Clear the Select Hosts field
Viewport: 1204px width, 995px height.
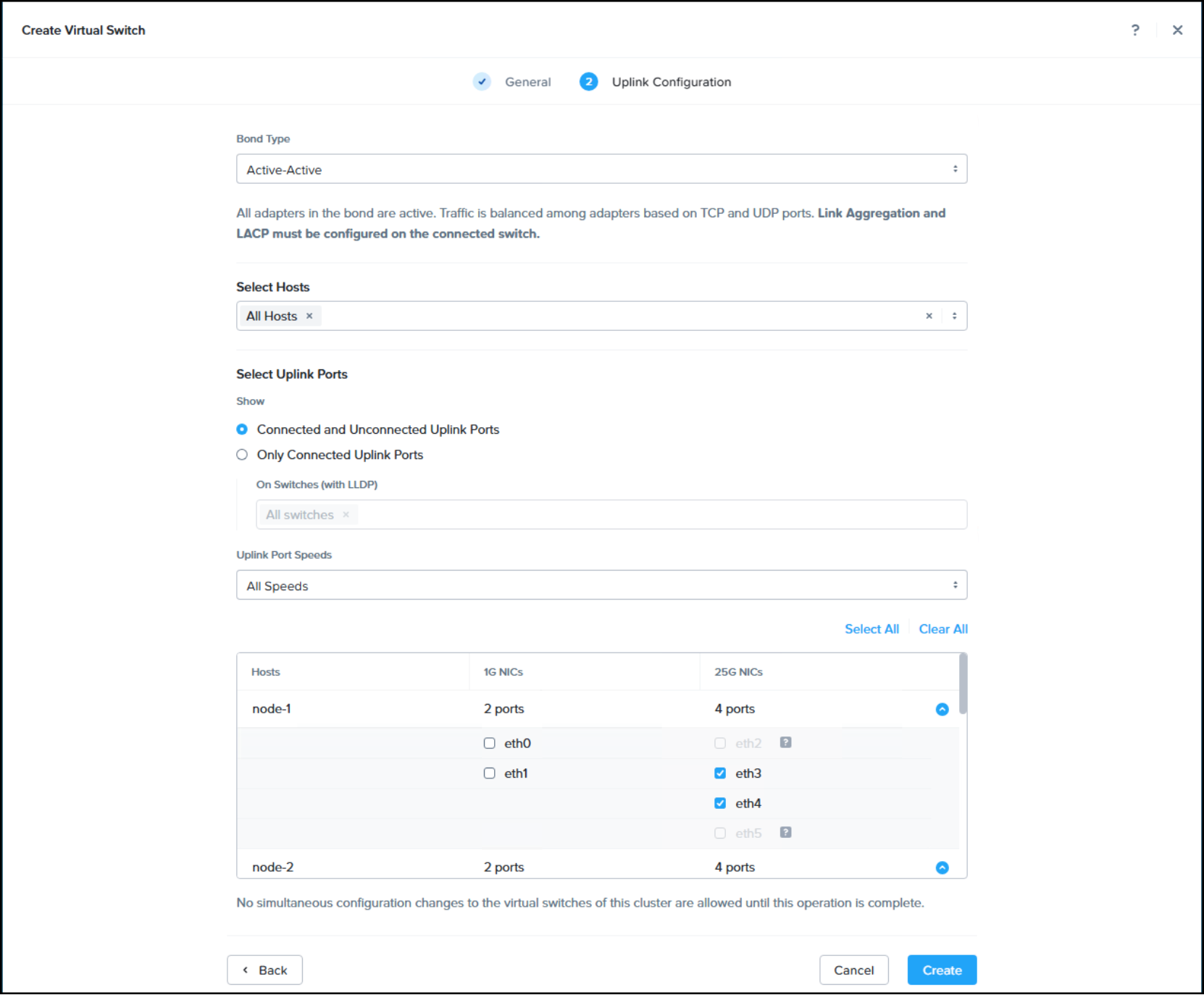[x=929, y=316]
